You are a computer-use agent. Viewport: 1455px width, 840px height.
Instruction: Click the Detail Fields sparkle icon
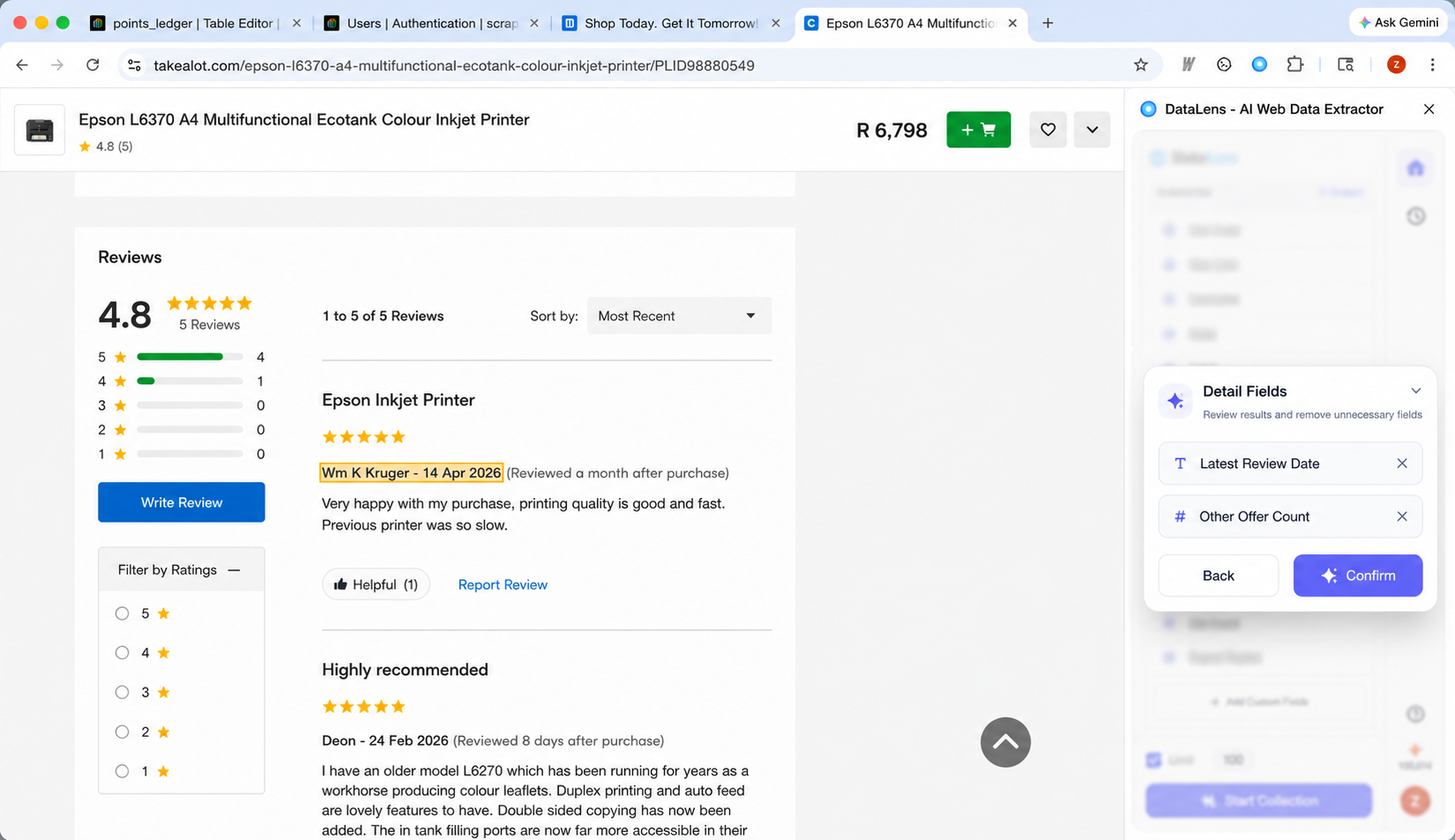(1175, 401)
